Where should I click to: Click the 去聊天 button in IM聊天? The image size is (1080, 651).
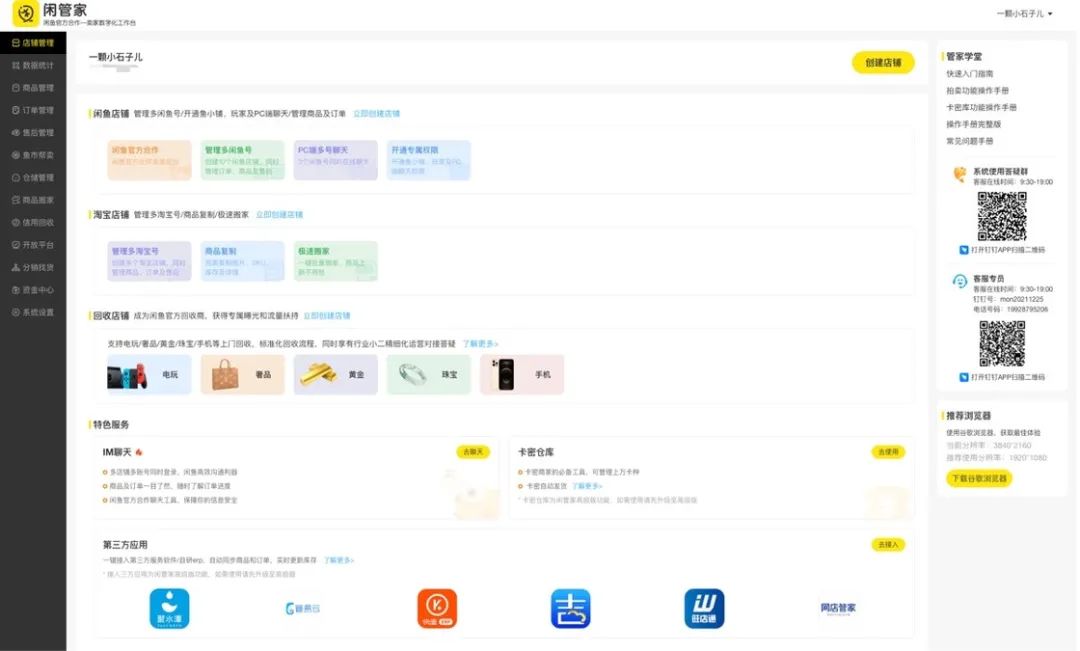pyautogui.click(x=473, y=452)
